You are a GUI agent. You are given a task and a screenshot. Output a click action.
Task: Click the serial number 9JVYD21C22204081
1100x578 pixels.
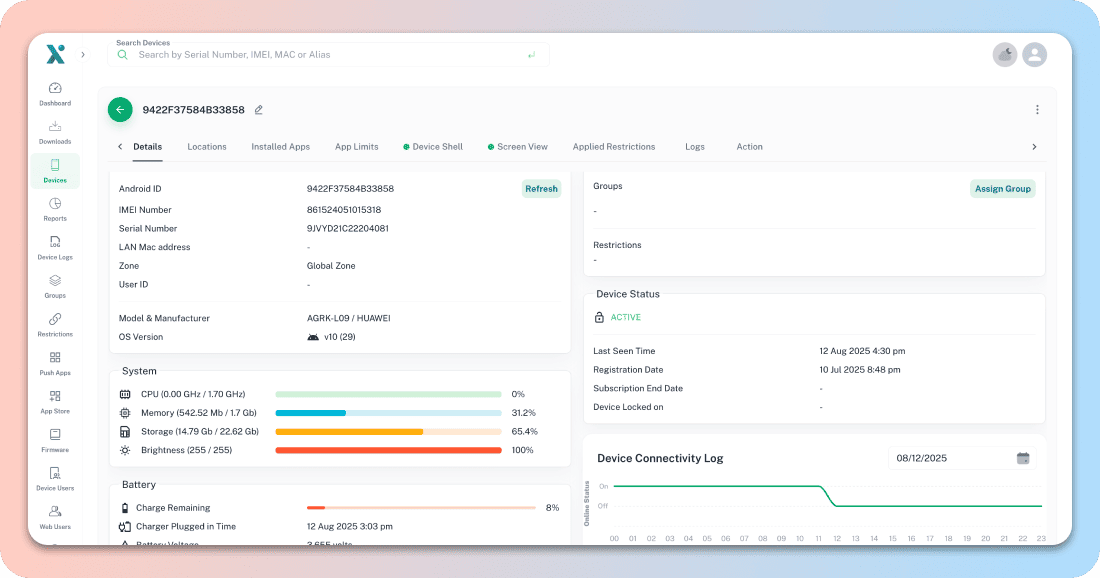[347, 229]
